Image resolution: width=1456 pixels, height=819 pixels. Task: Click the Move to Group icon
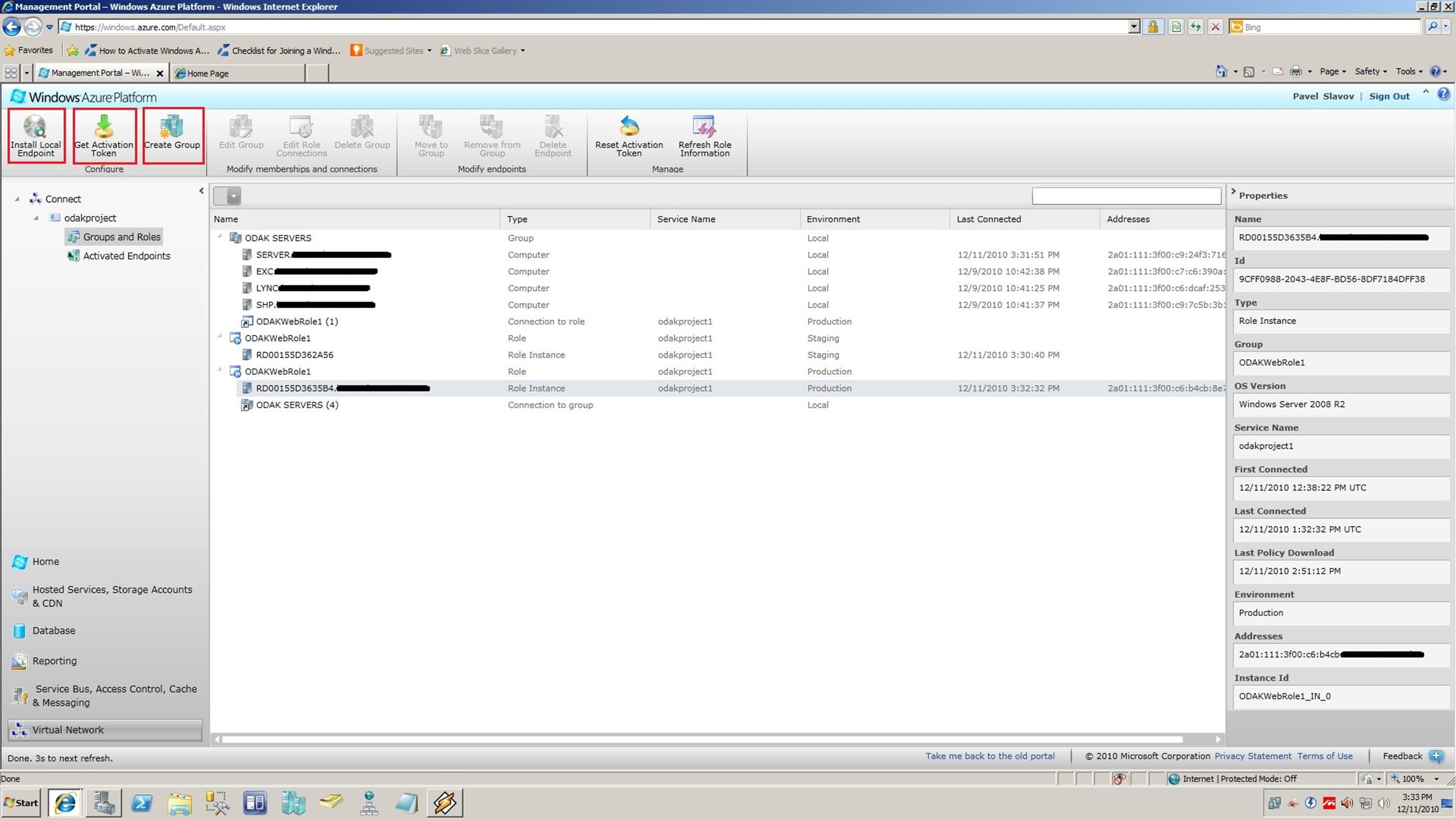coord(431,126)
